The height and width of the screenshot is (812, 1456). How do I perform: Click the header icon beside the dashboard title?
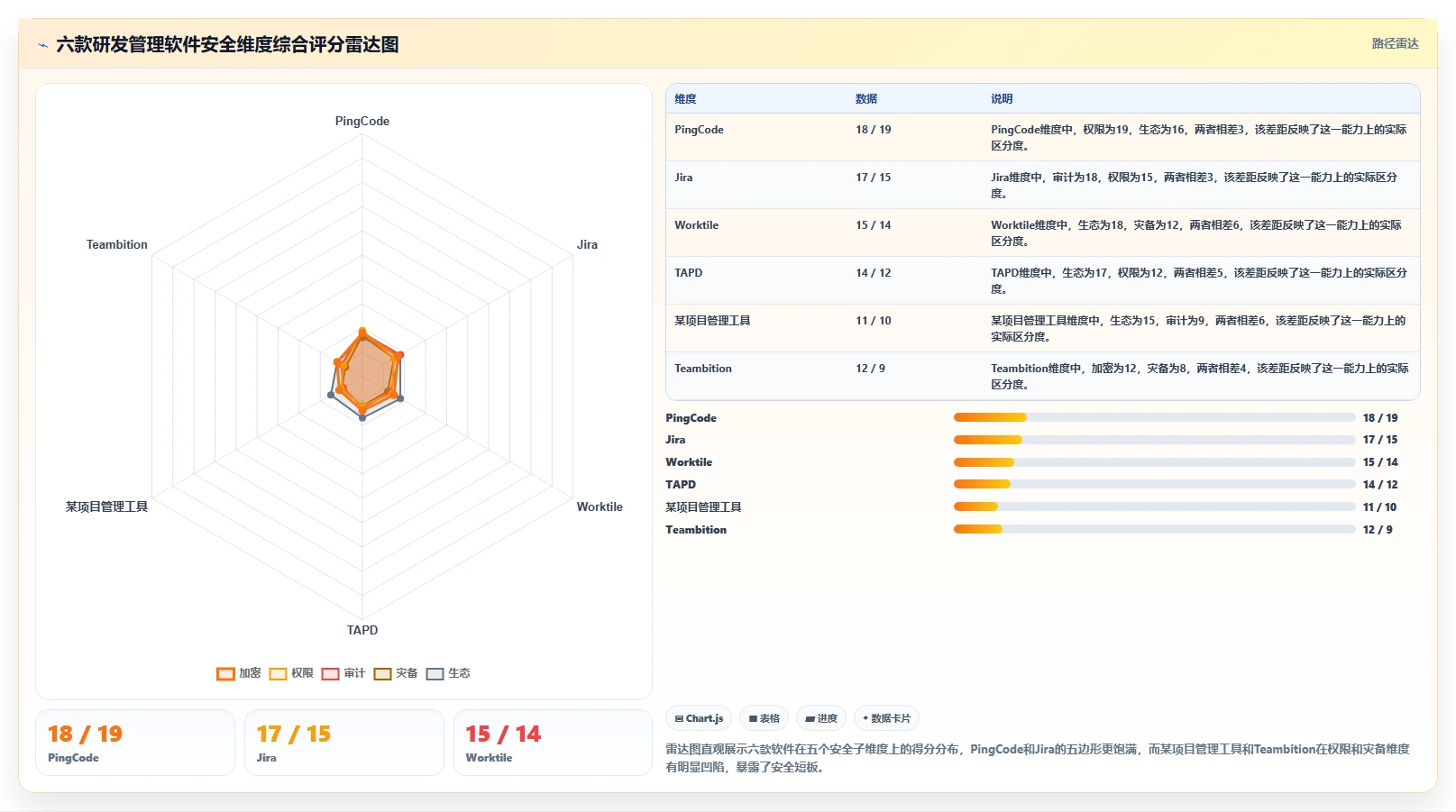pyautogui.click(x=42, y=45)
